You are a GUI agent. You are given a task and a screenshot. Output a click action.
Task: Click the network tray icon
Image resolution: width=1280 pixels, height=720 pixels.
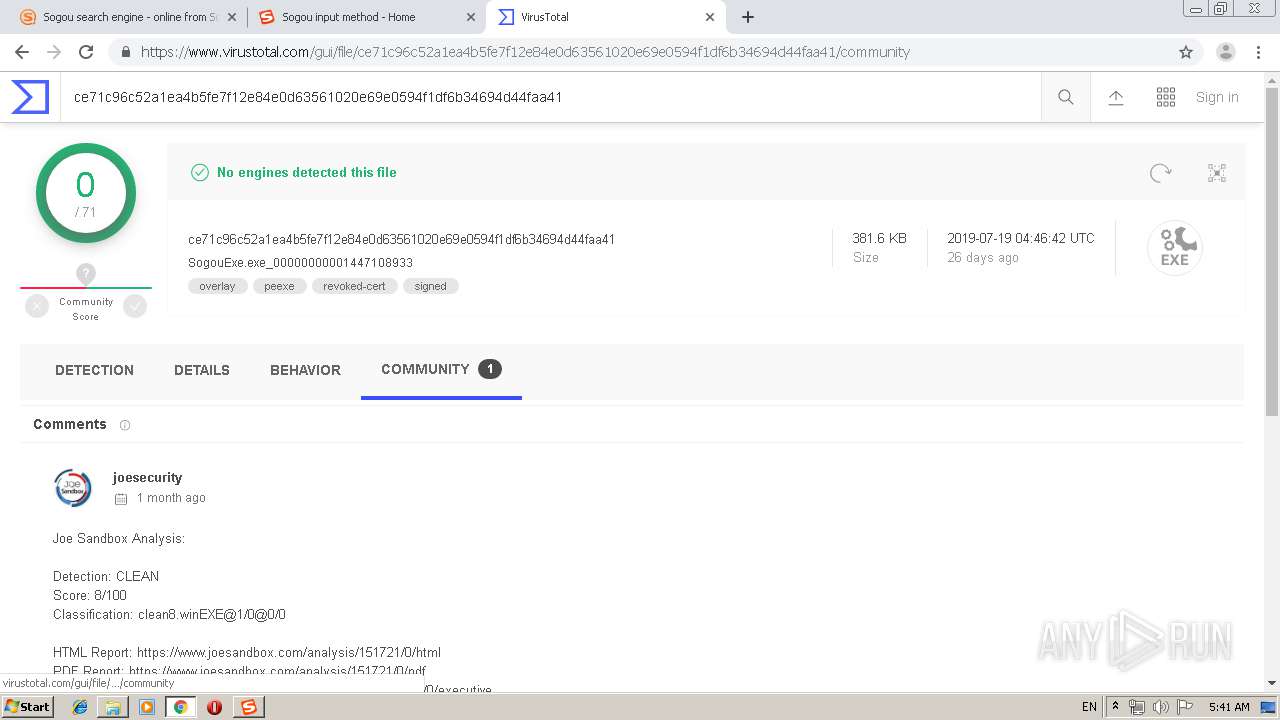pyautogui.click(x=1137, y=707)
